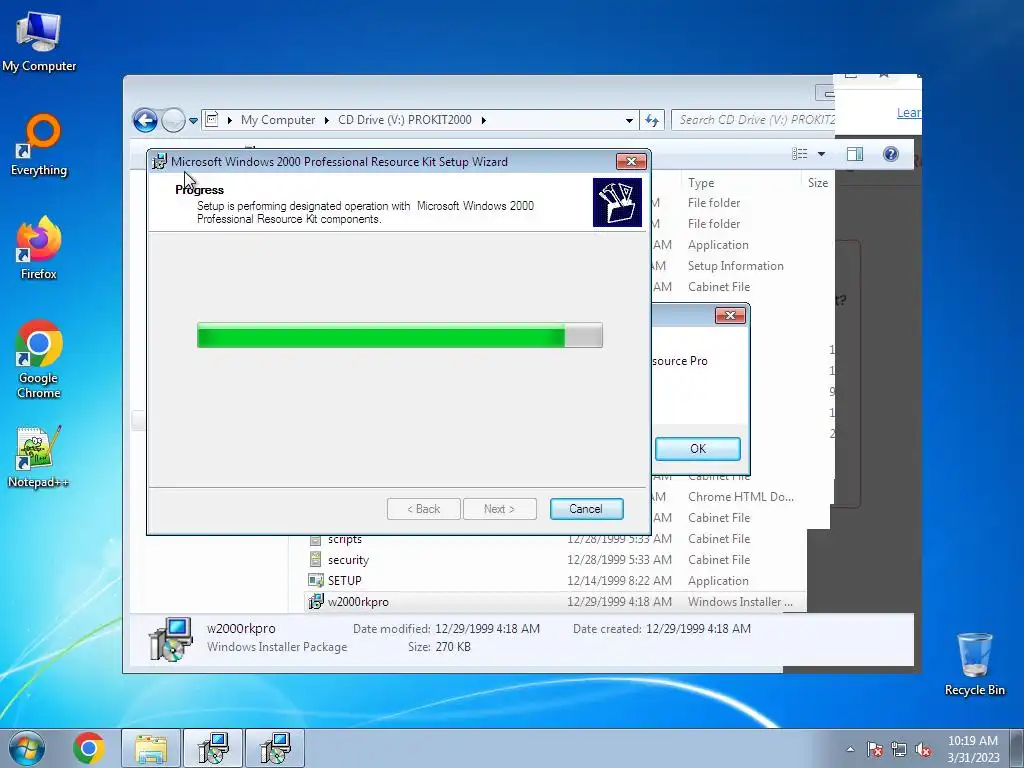This screenshot has width=1024, height=768.
Task: Click the Date created value in details pane
Action: point(698,629)
